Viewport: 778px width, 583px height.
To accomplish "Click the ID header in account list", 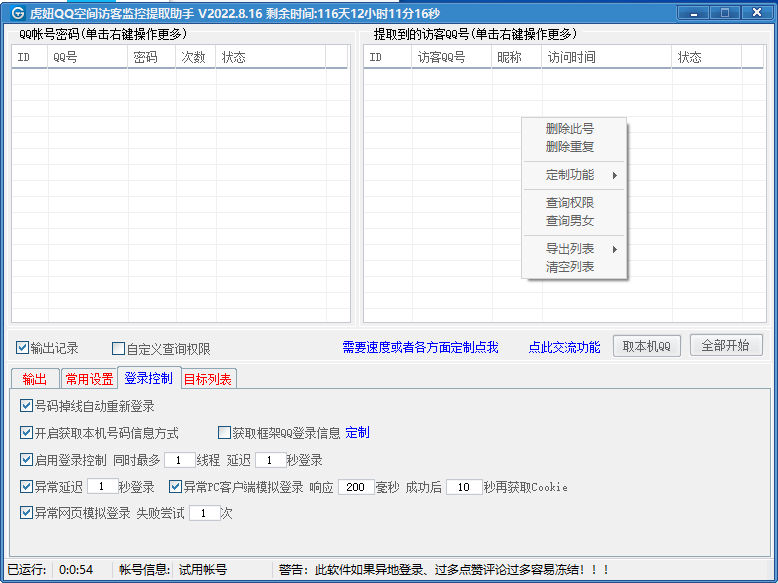I will coord(30,57).
